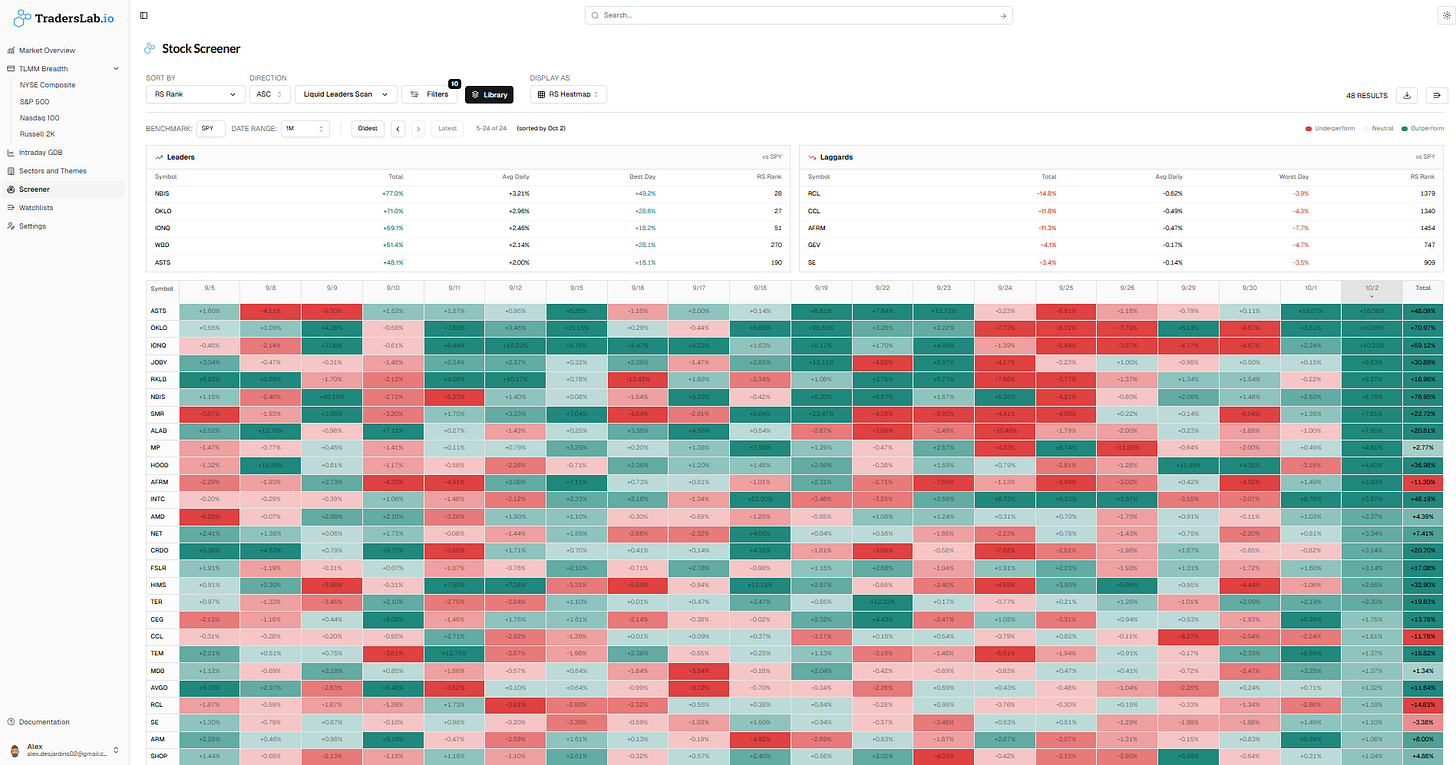The height and width of the screenshot is (765, 1456).
Task: Click the TradersLab.io logo icon
Action: (21, 16)
